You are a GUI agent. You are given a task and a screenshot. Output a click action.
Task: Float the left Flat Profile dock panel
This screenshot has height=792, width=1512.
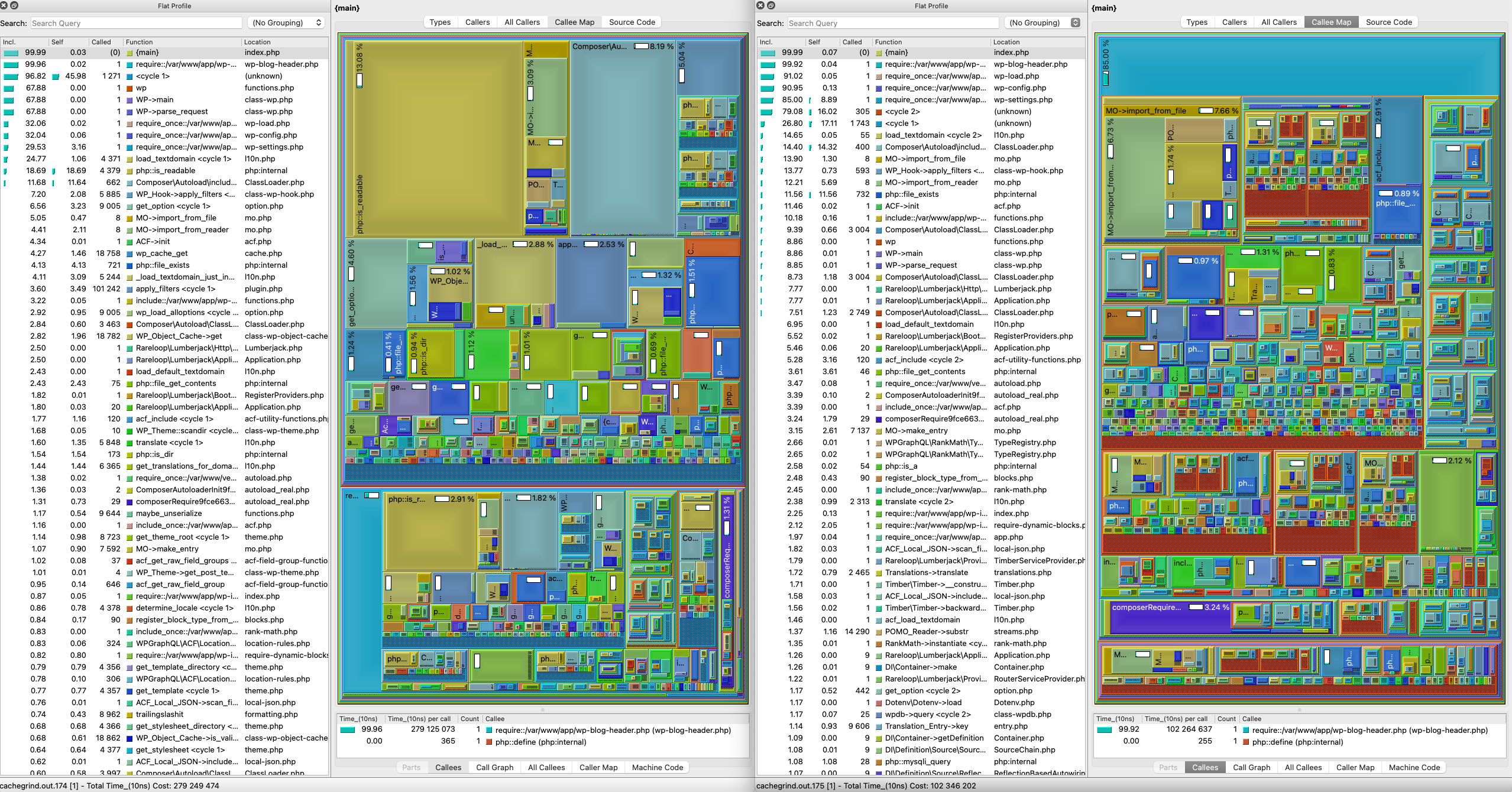coord(14,5)
